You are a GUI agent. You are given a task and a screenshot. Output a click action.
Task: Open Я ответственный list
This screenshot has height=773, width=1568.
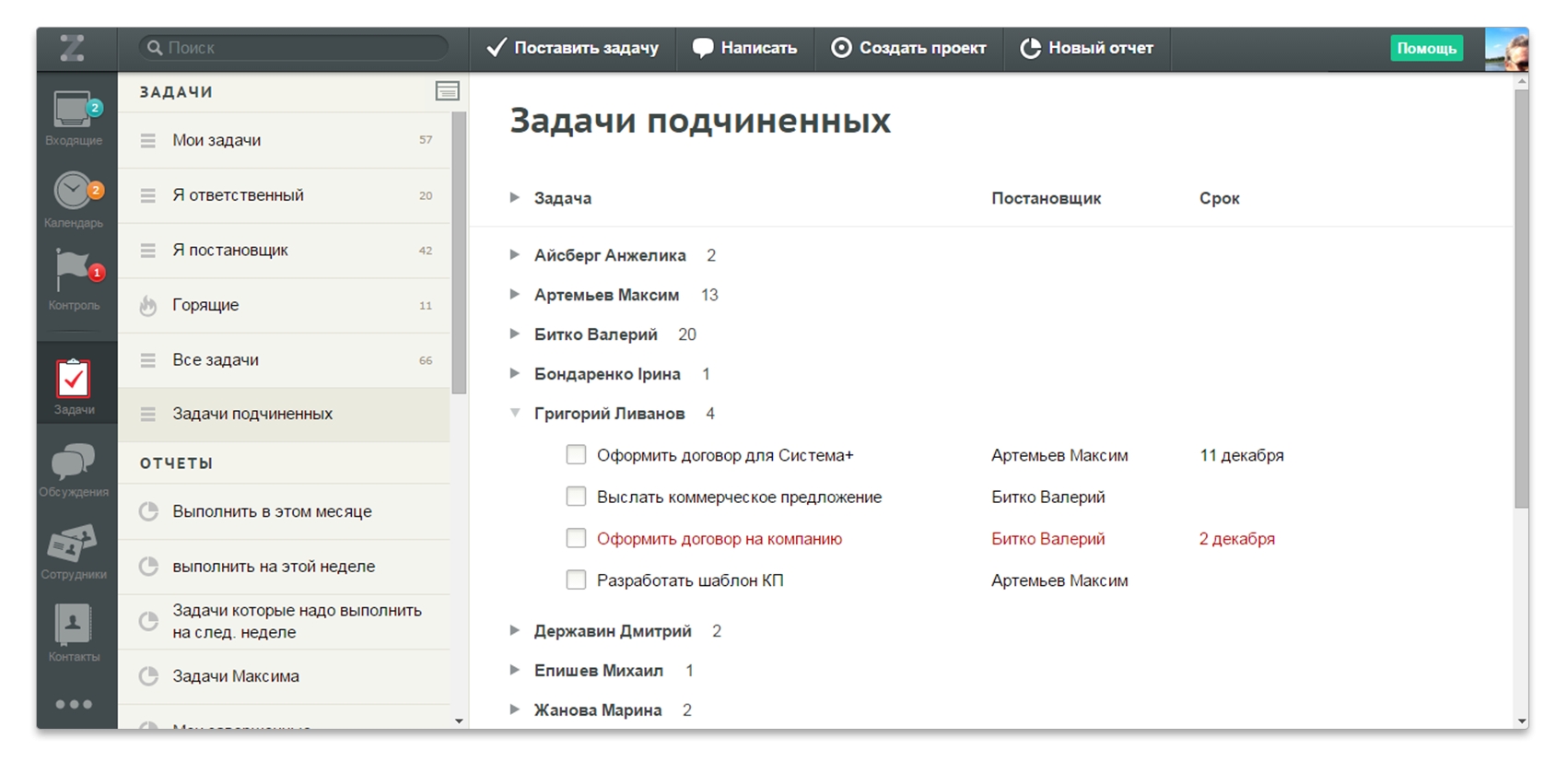pyautogui.click(x=284, y=195)
